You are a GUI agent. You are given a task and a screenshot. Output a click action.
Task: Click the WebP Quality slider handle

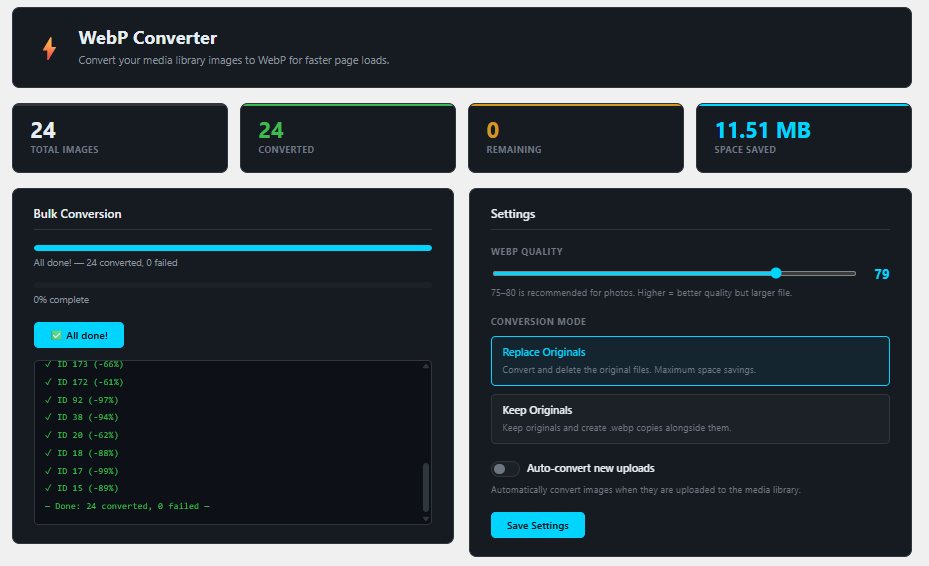[776, 273]
